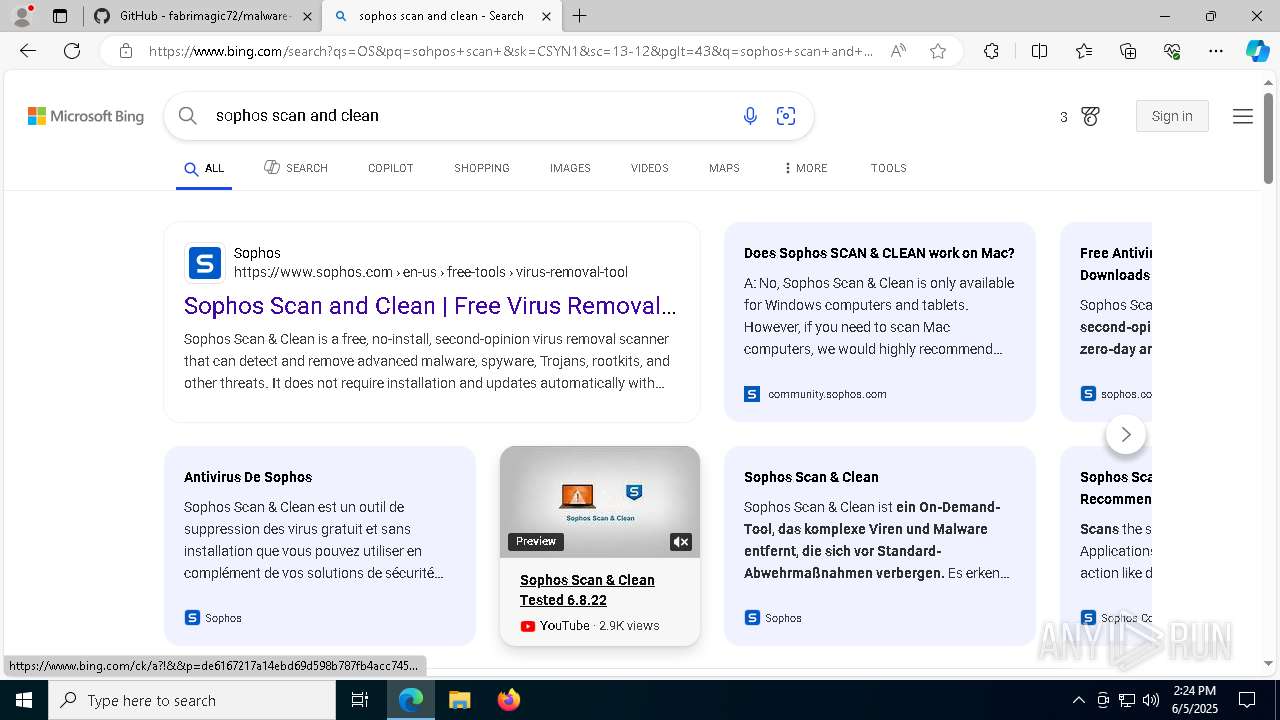Viewport: 1280px width, 720px height.
Task: Start voice search with microphone icon
Action: (x=750, y=116)
